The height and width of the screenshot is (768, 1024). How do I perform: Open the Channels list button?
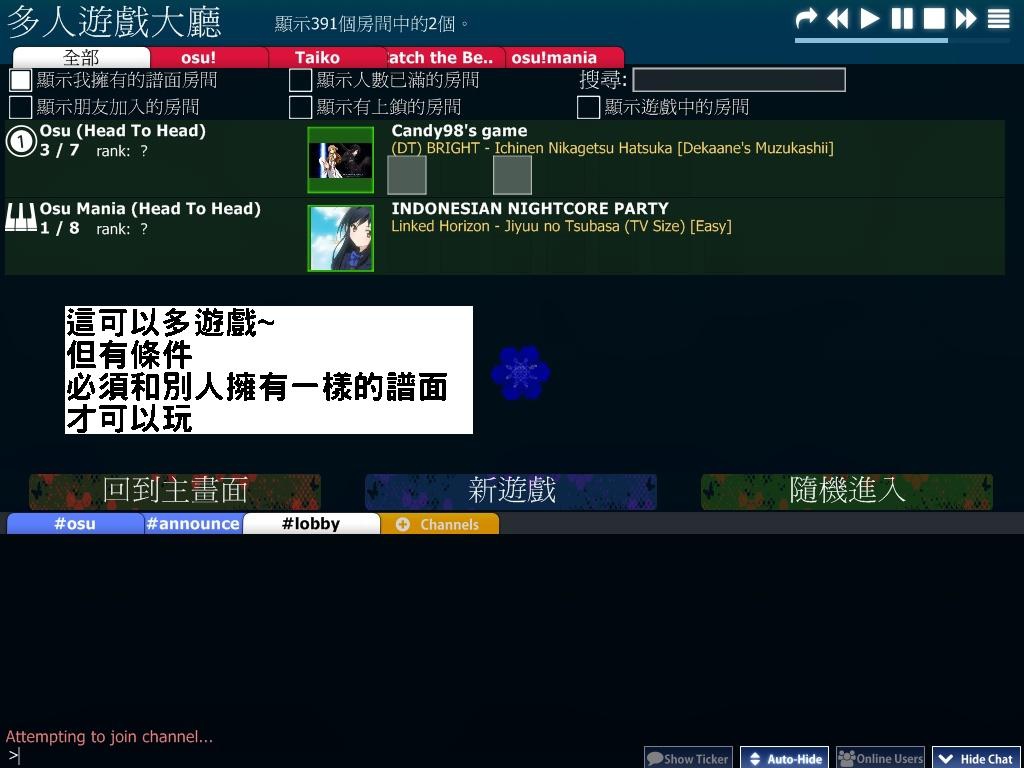439,524
